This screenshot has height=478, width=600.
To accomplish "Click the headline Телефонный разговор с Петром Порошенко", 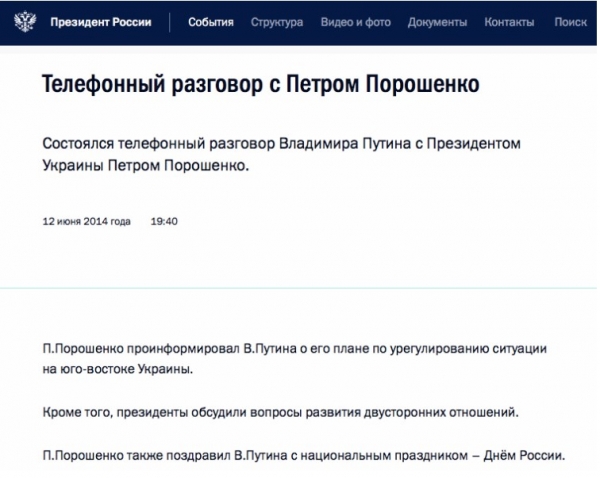I will pos(261,84).
